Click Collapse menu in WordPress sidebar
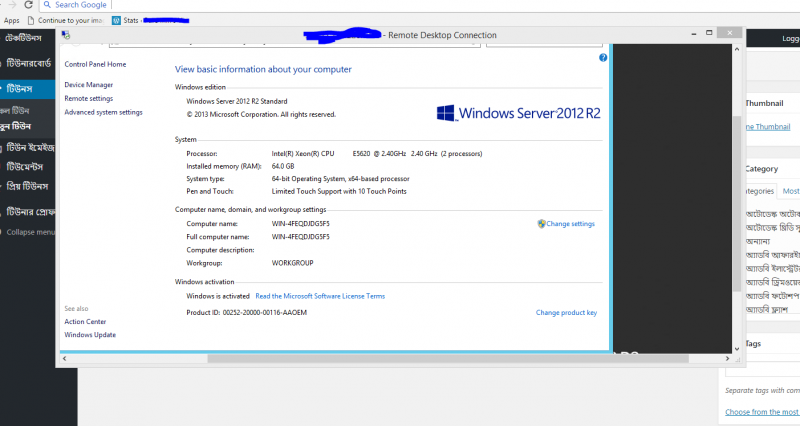 (30, 232)
